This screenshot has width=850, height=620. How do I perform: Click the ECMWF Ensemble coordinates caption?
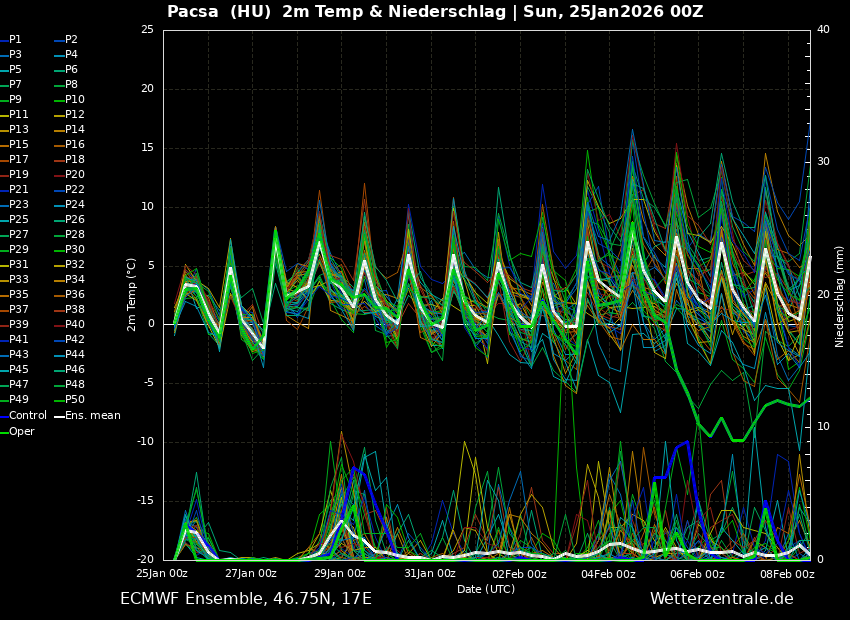[246, 599]
